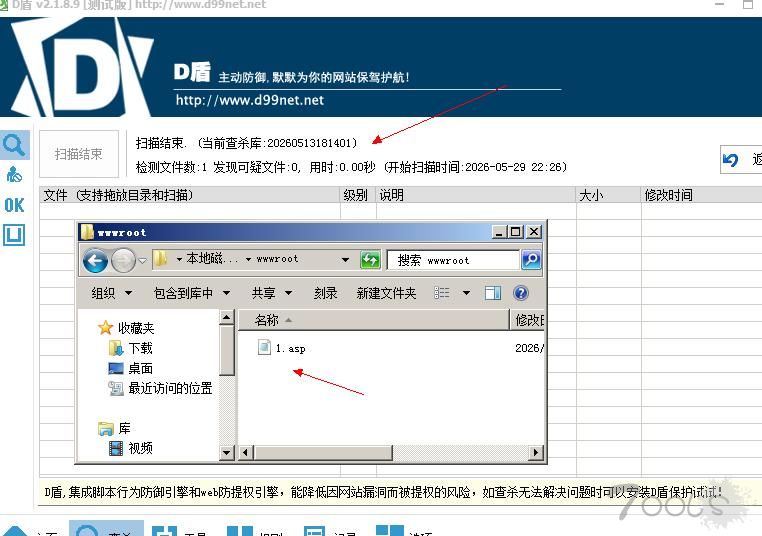The image size is (762, 536).
Task: Click navigation pane scrollbar down arrow
Action: pyautogui.click(x=226, y=452)
